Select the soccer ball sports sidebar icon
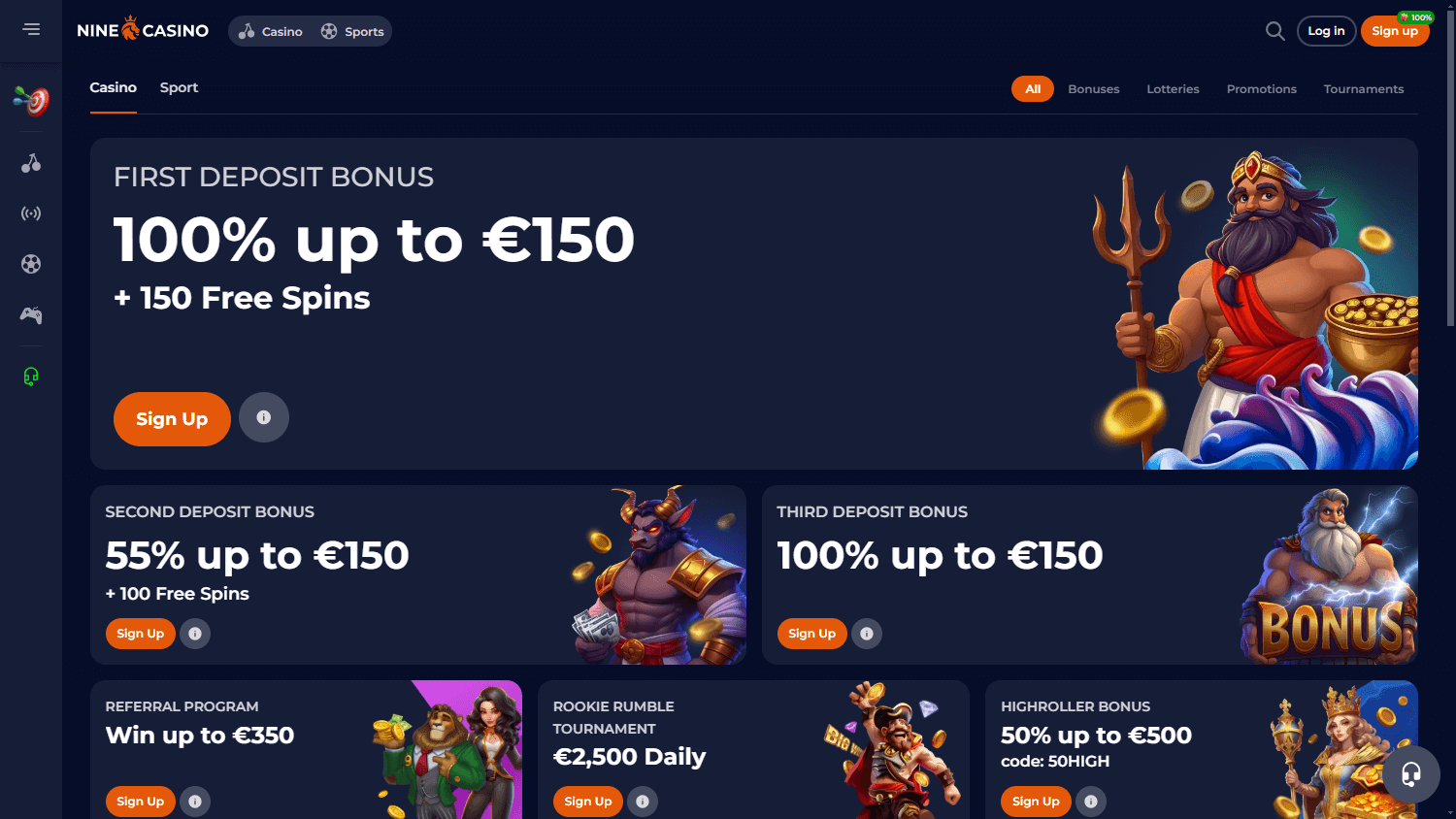The image size is (1456, 819). click(x=31, y=264)
